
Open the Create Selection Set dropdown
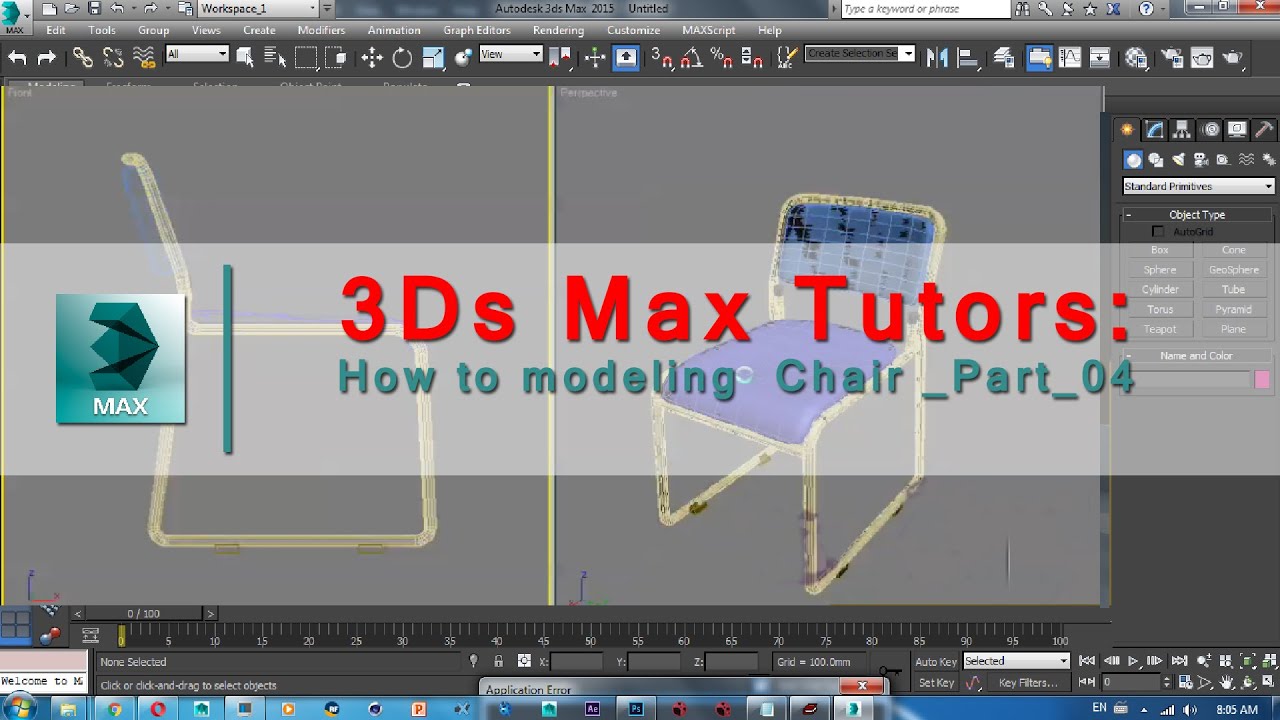(x=860, y=54)
